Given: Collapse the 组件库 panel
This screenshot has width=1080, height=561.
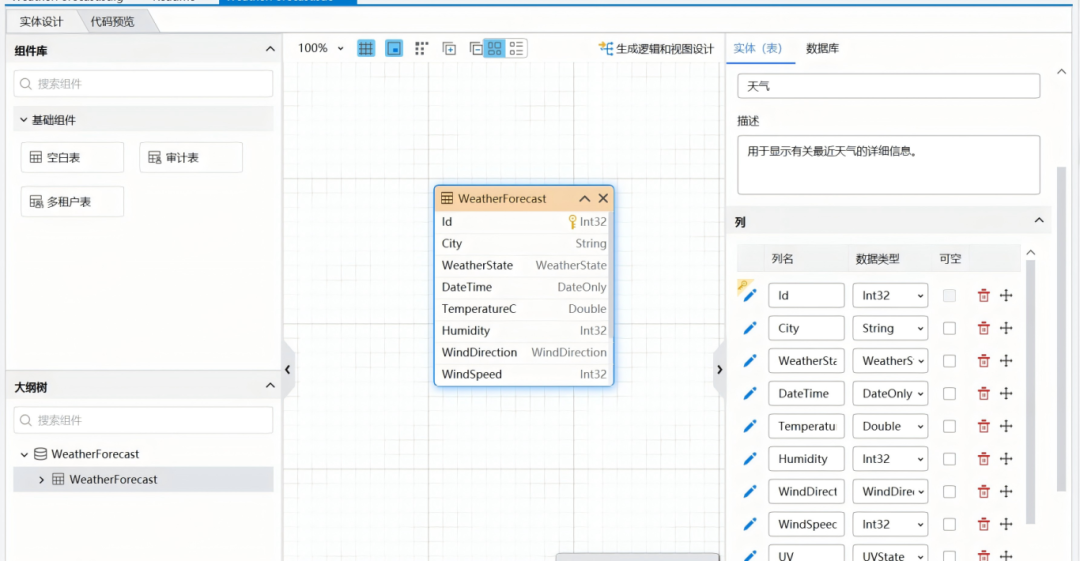Looking at the screenshot, I should 270,50.
